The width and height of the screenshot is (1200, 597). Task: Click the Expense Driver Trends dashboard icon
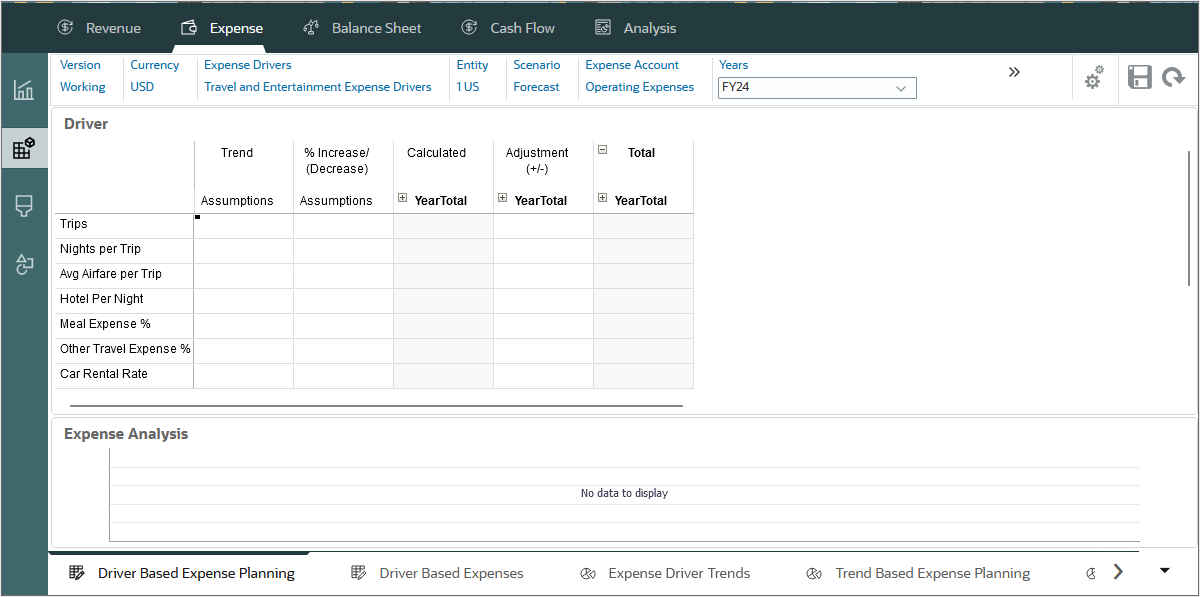pyautogui.click(x=588, y=573)
